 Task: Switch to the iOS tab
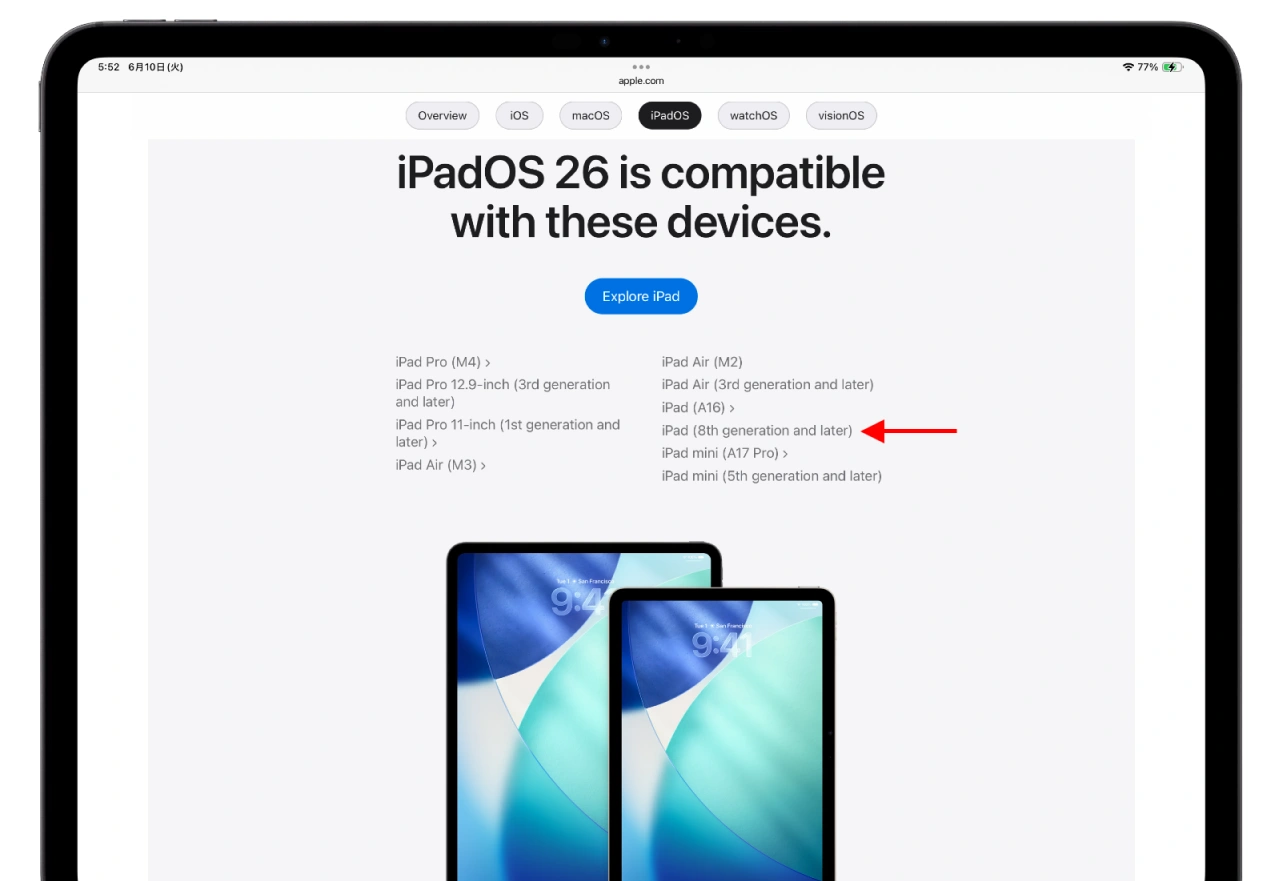519,116
